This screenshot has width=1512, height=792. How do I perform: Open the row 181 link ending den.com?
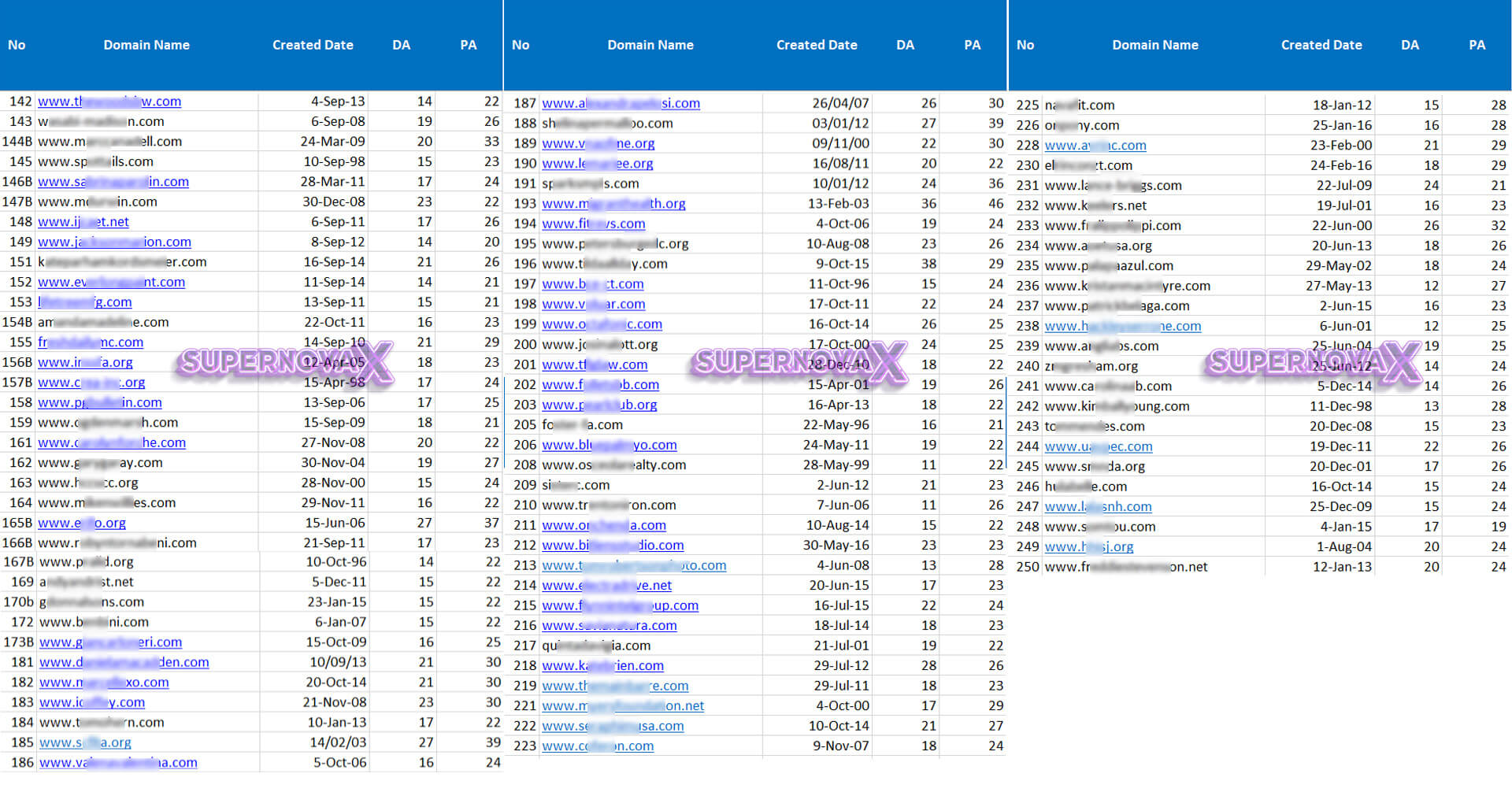point(124,663)
